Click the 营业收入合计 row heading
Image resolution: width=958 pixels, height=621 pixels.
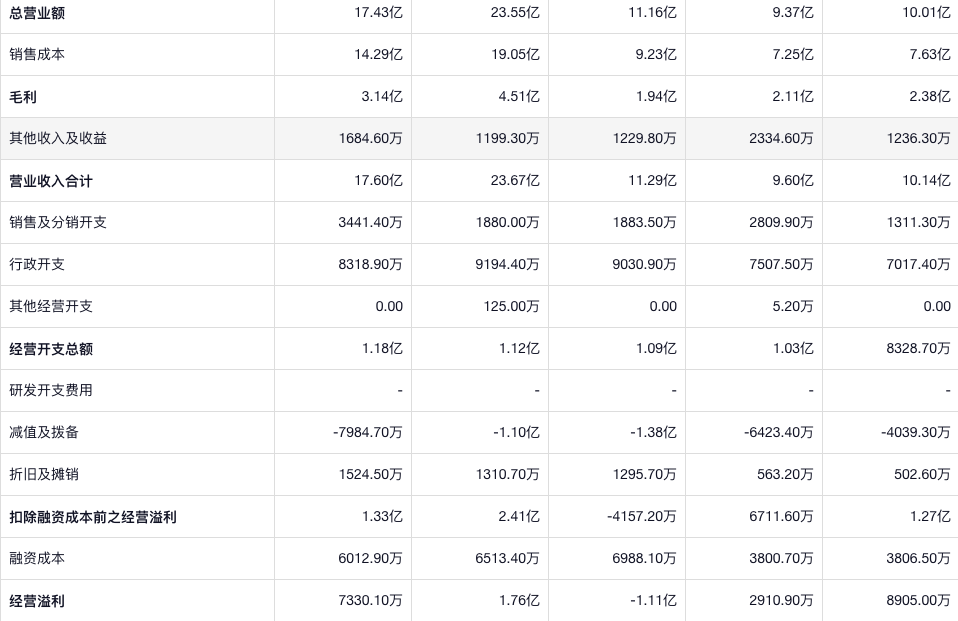coord(51,180)
